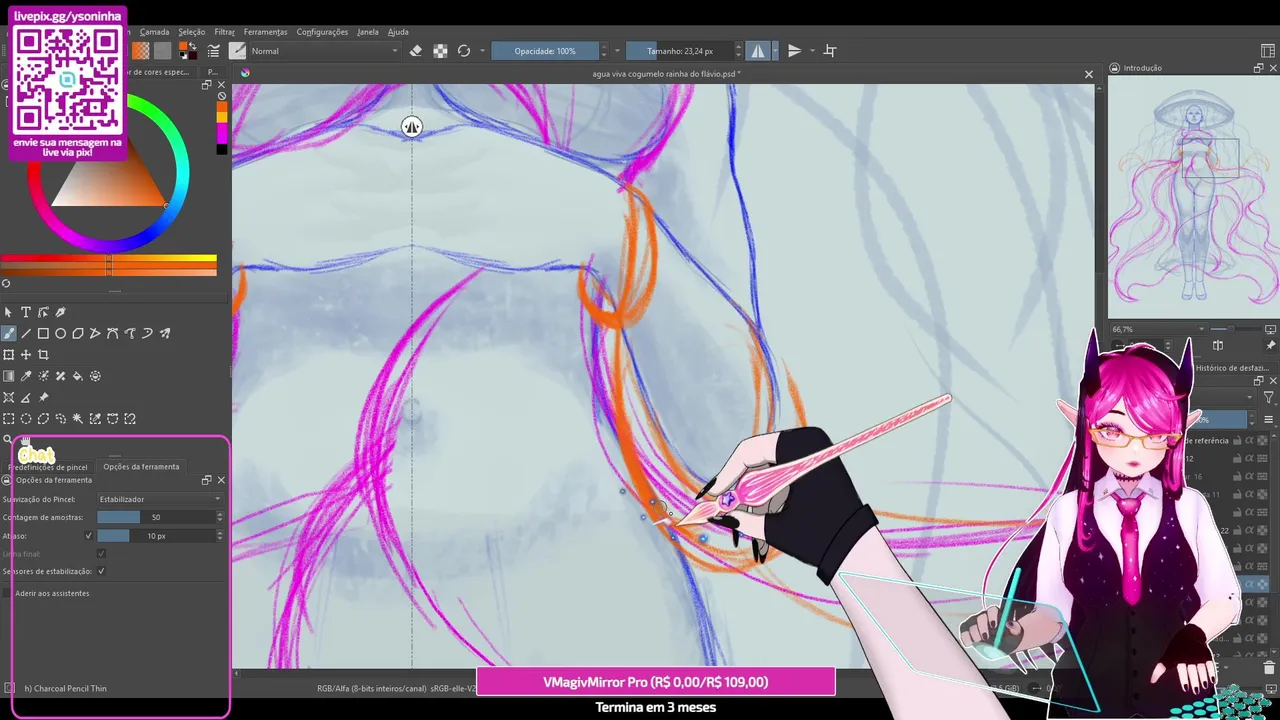Select the Move tool

coord(26,355)
